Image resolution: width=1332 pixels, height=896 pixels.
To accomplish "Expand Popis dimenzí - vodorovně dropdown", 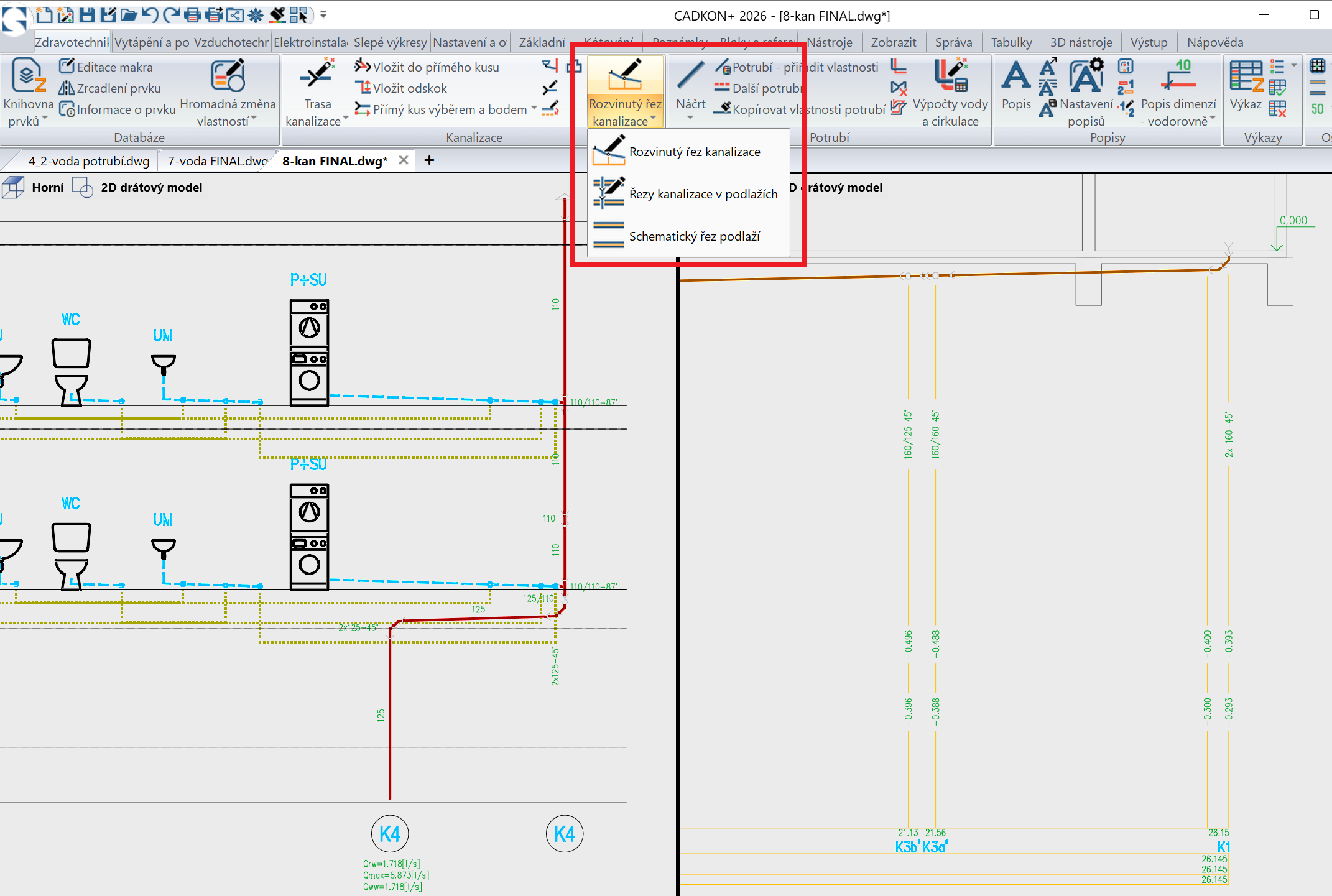I will tap(1213, 118).
